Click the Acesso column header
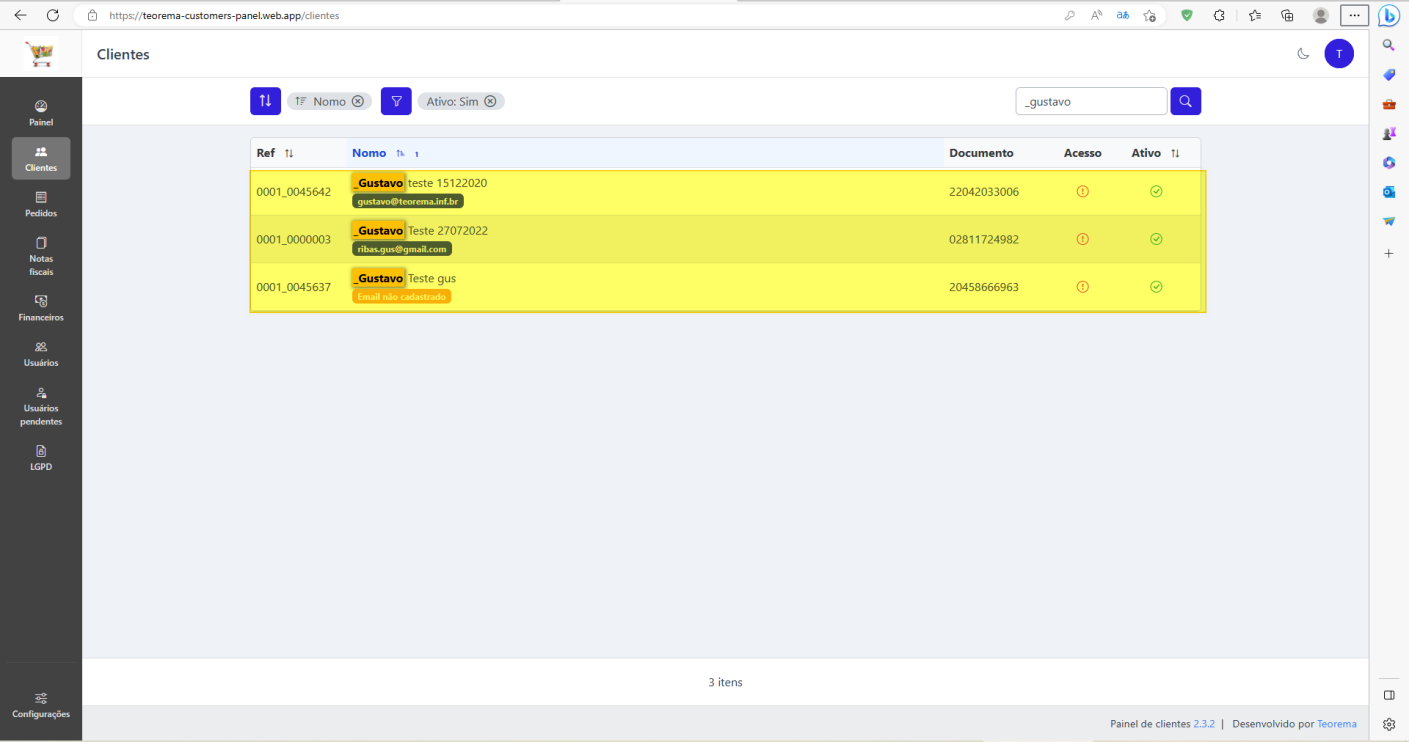 [1082, 153]
